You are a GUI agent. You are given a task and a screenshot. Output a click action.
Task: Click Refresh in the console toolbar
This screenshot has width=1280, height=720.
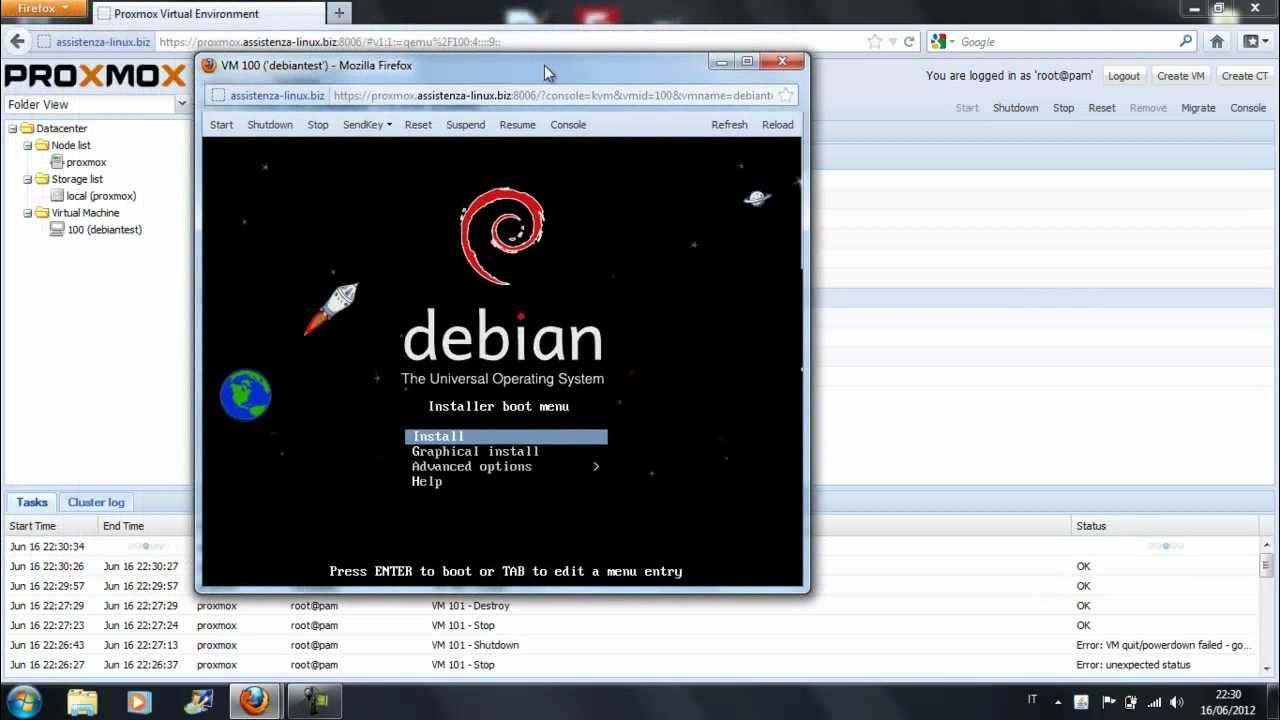coord(729,125)
